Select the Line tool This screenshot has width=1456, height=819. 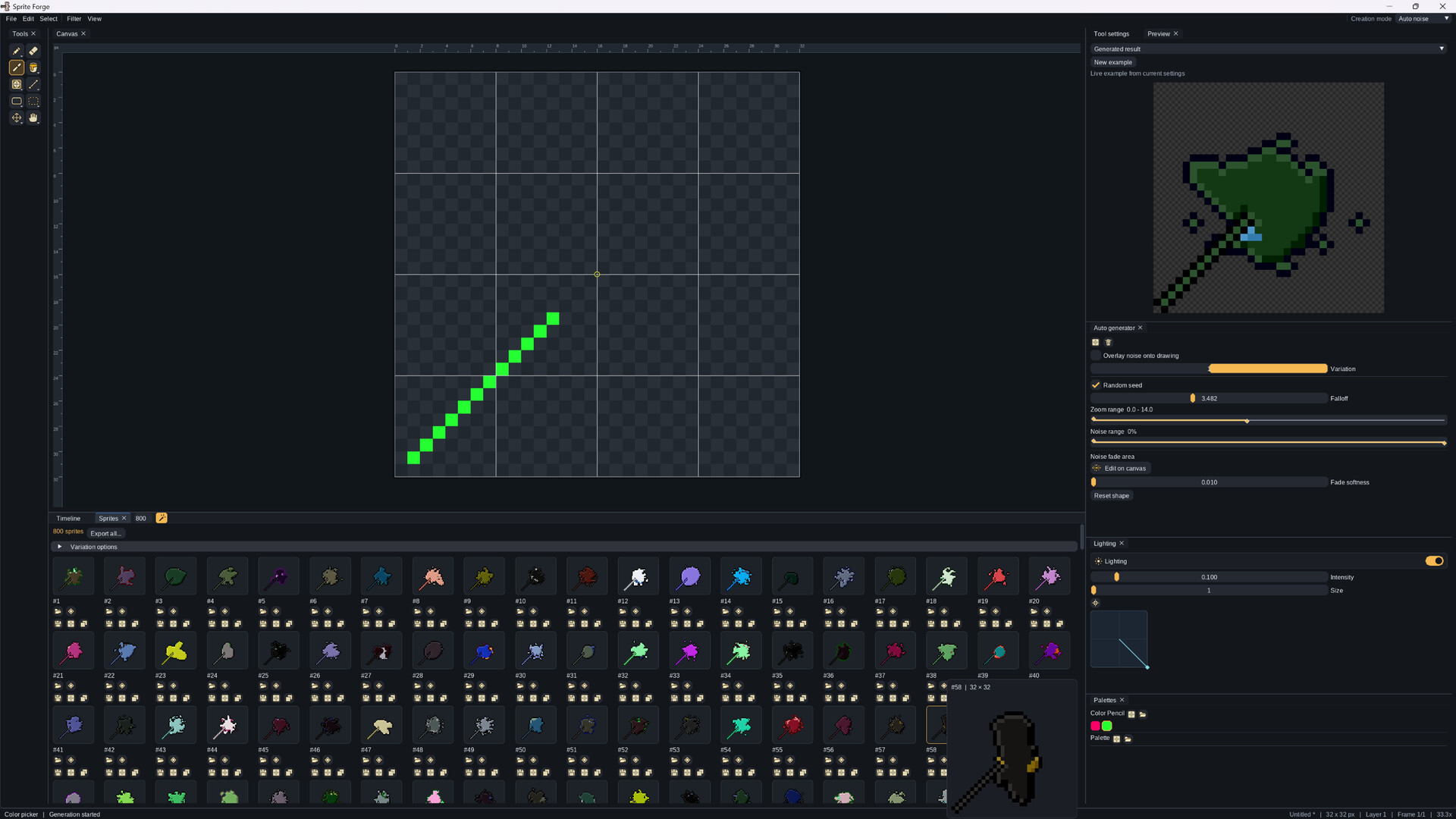33,84
